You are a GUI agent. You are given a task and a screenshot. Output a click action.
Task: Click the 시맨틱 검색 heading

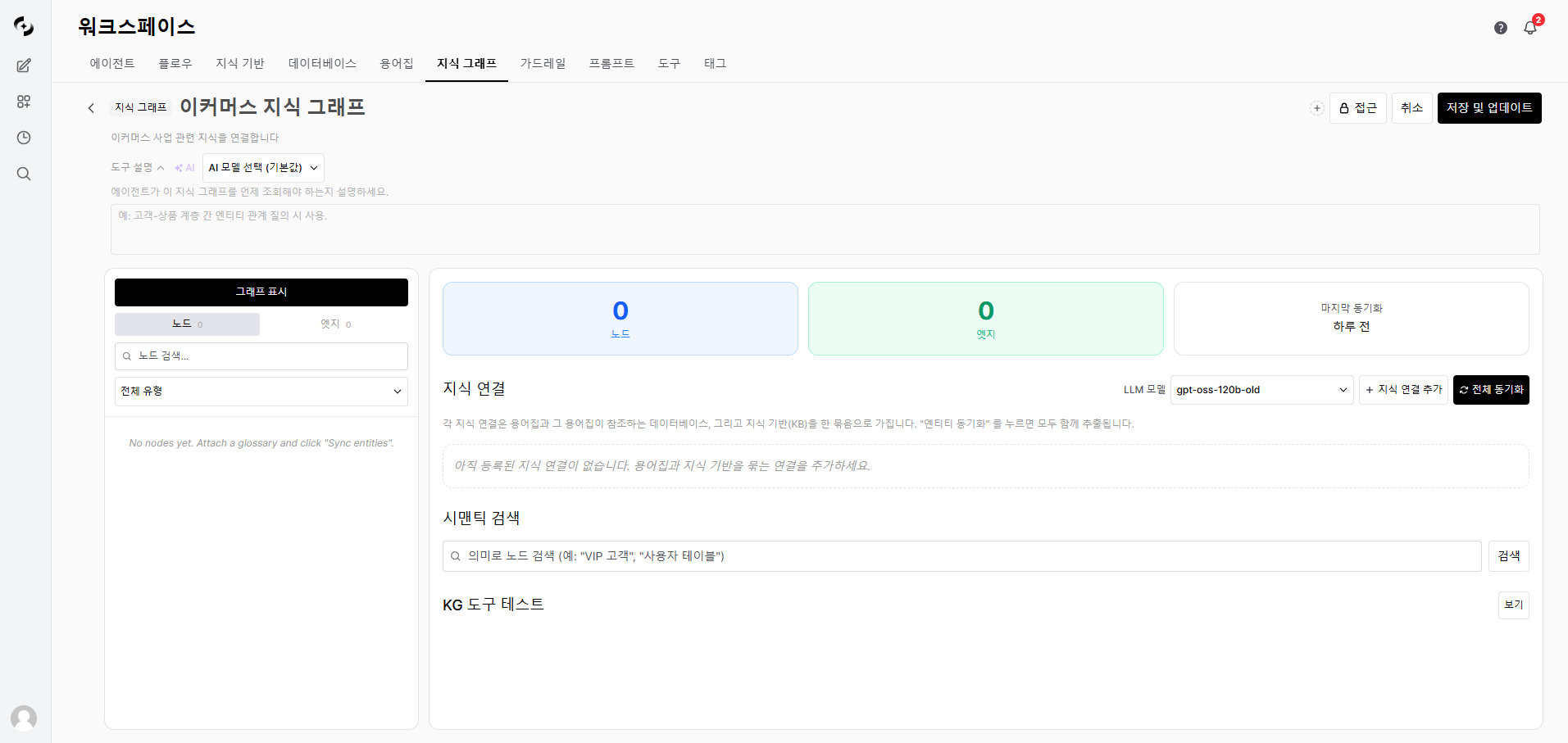[x=481, y=518]
